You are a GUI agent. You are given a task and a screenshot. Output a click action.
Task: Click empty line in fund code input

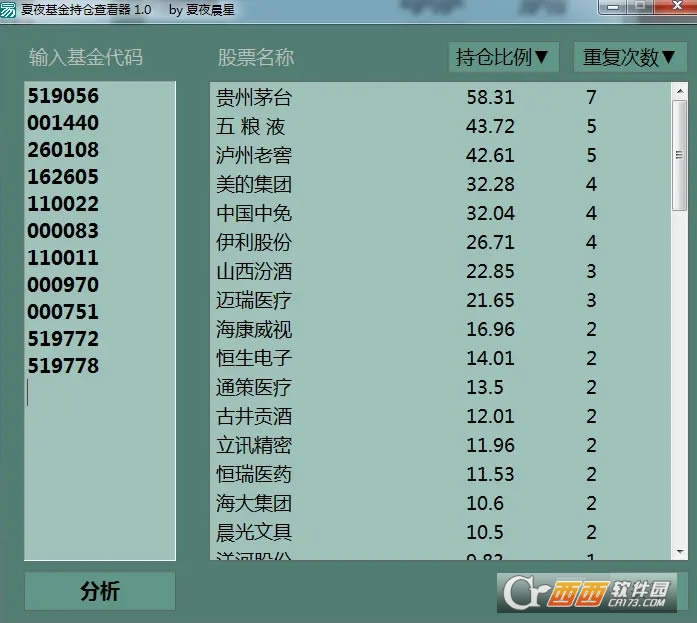(100, 393)
